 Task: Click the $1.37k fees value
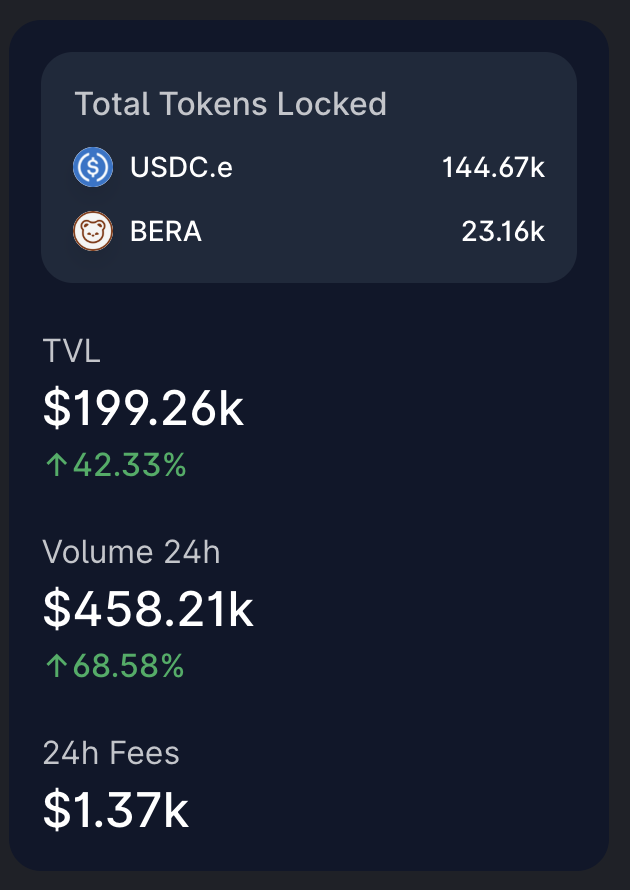[116, 811]
